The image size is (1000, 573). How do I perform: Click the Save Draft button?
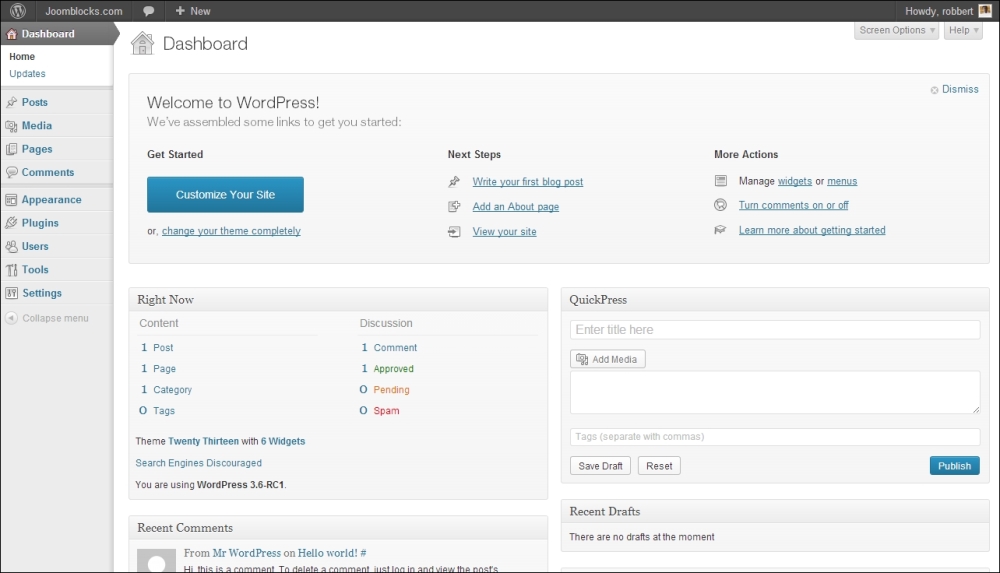click(600, 466)
